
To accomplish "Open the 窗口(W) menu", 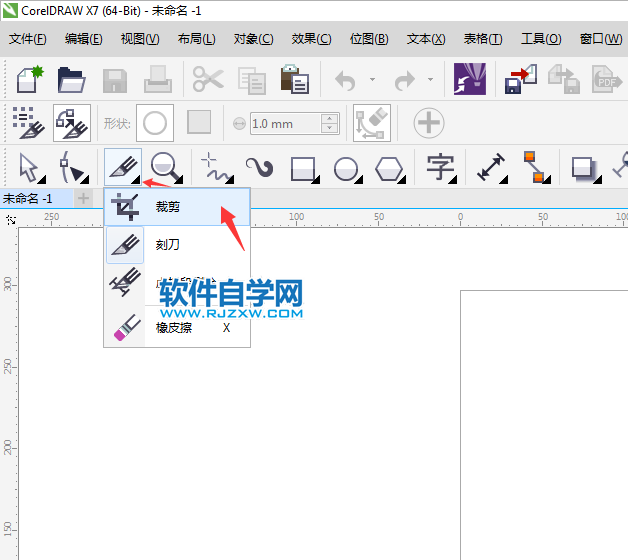I will tap(601, 39).
